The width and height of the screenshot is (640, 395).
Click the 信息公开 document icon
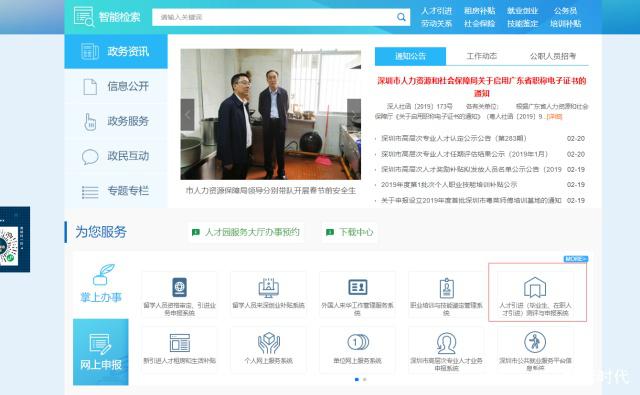90,87
